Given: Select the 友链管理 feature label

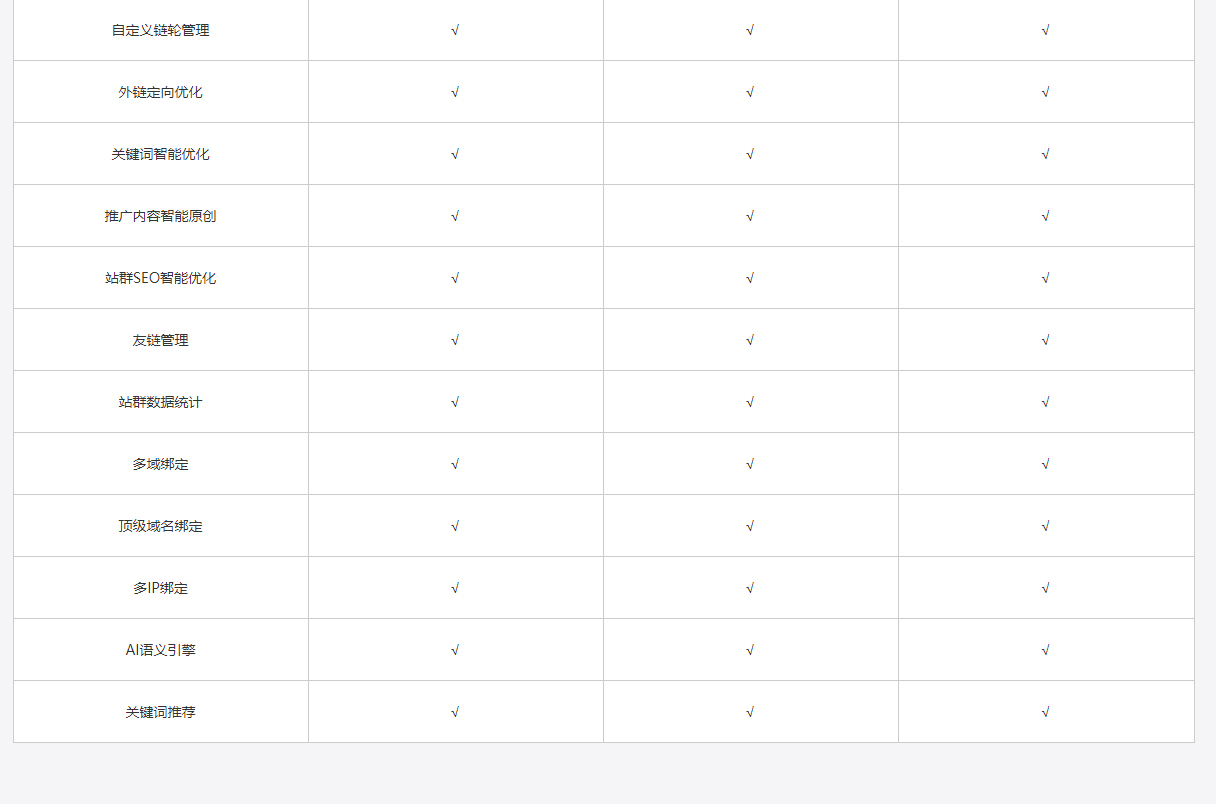Looking at the screenshot, I should point(160,340).
